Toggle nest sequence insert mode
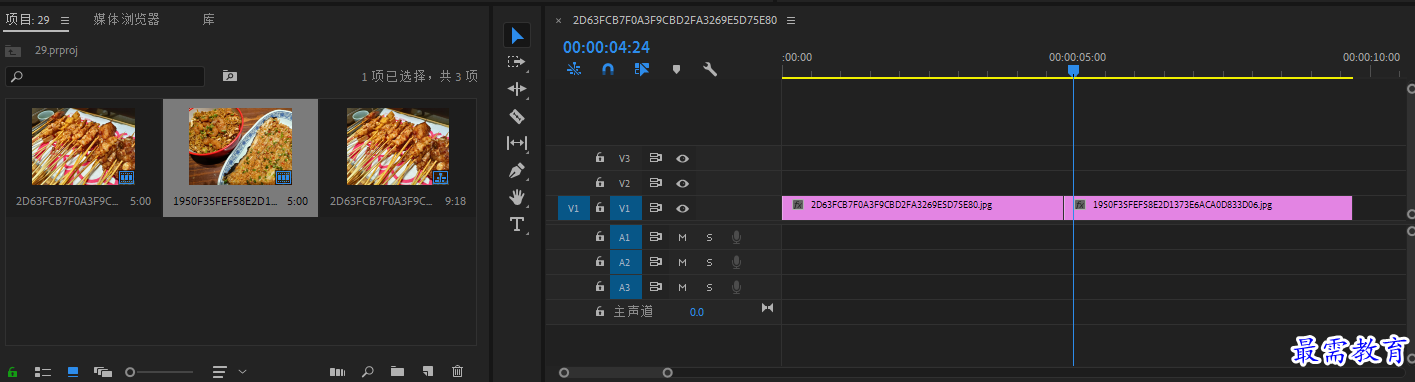Screen dimensions: 1415x382 click(574, 69)
